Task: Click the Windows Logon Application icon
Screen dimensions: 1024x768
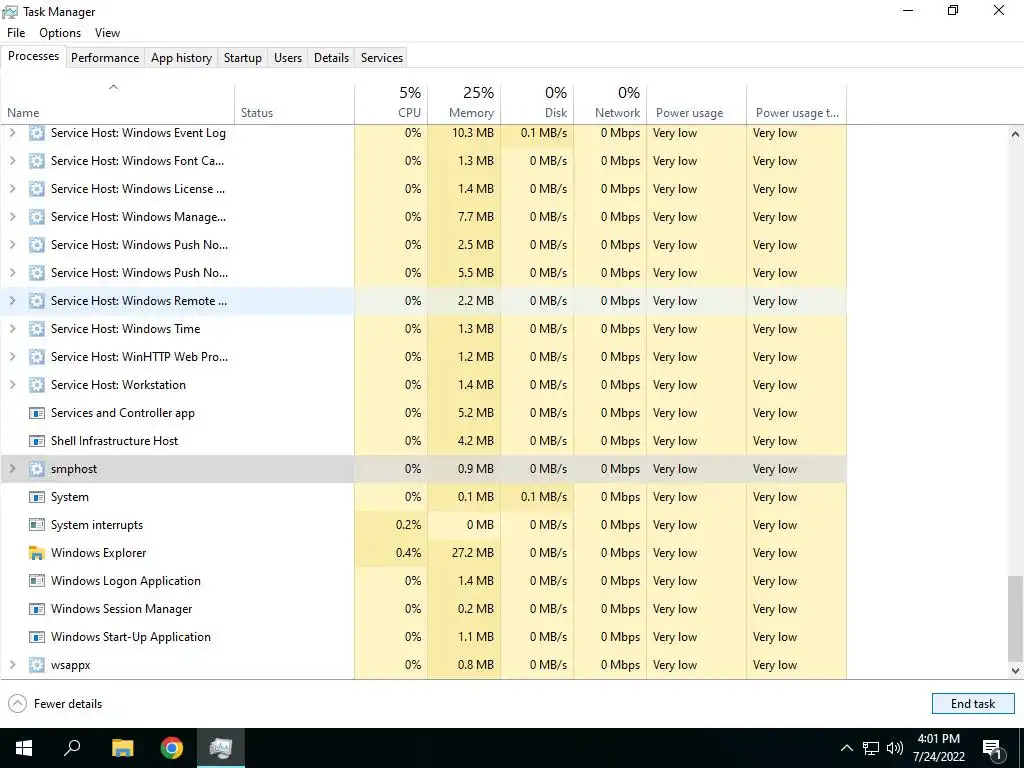Action: coord(37,581)
